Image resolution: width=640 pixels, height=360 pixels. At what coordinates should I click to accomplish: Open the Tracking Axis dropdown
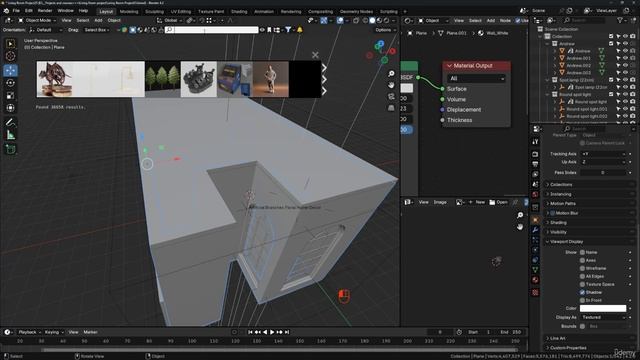click(603, 154)
